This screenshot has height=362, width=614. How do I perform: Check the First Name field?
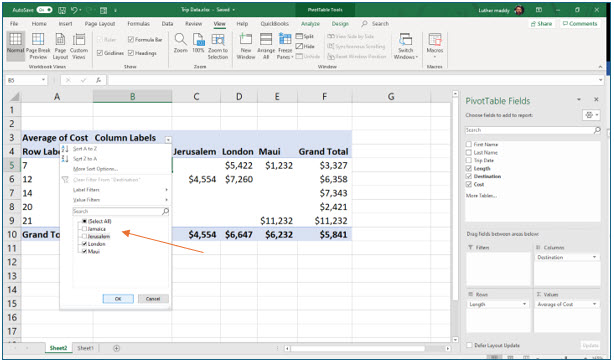(469, 145)
